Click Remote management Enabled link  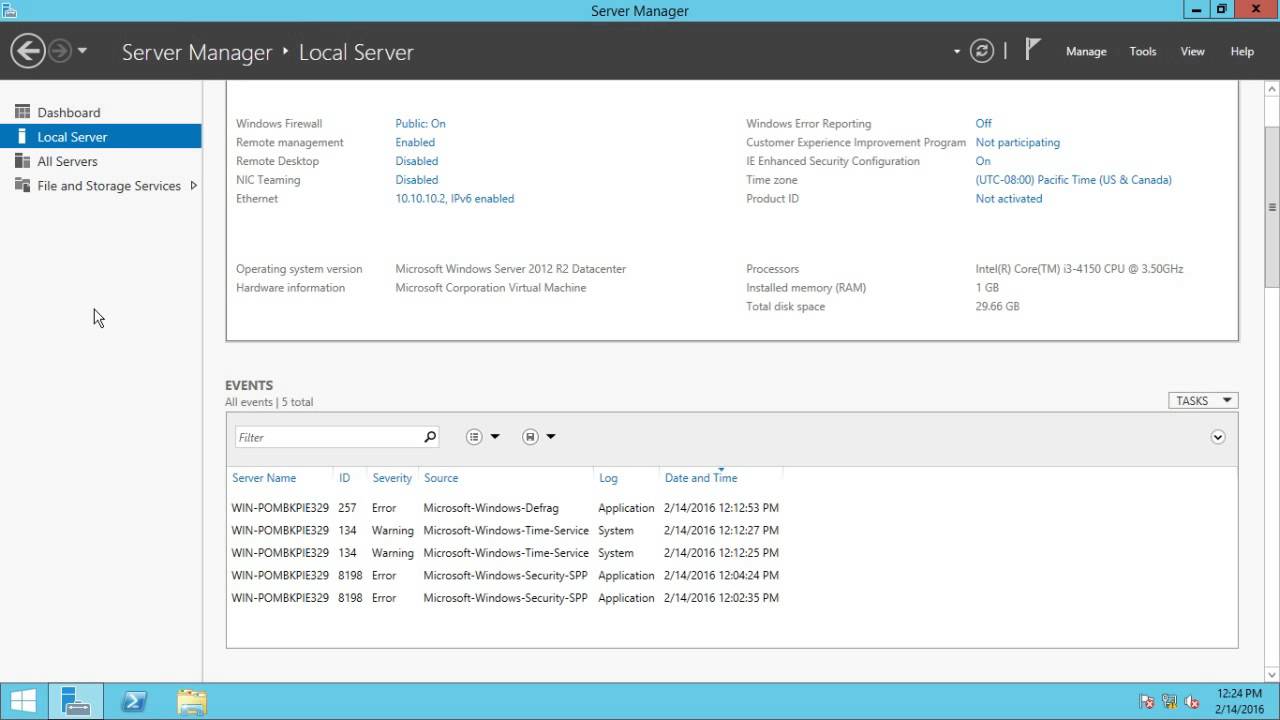pyautogui.click(x=415, y=142)
